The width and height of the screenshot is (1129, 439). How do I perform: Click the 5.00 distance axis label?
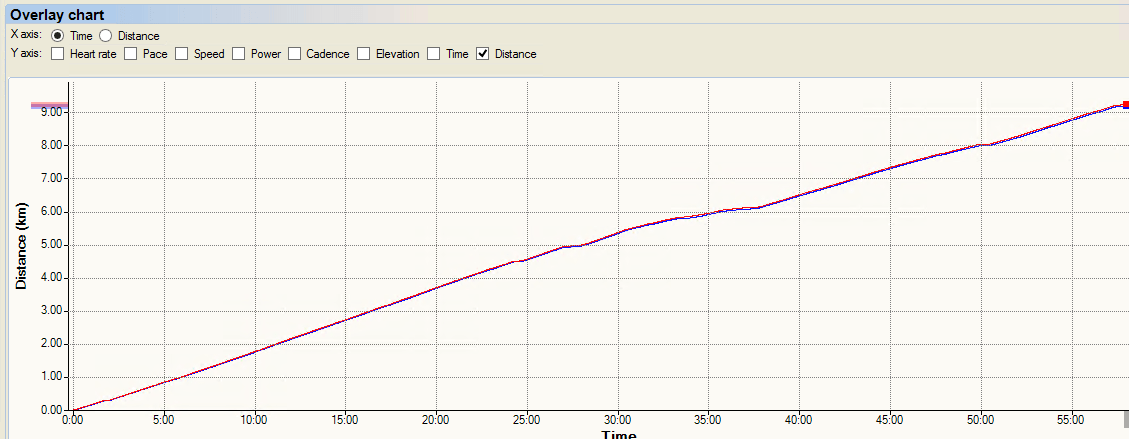(53, 245)
